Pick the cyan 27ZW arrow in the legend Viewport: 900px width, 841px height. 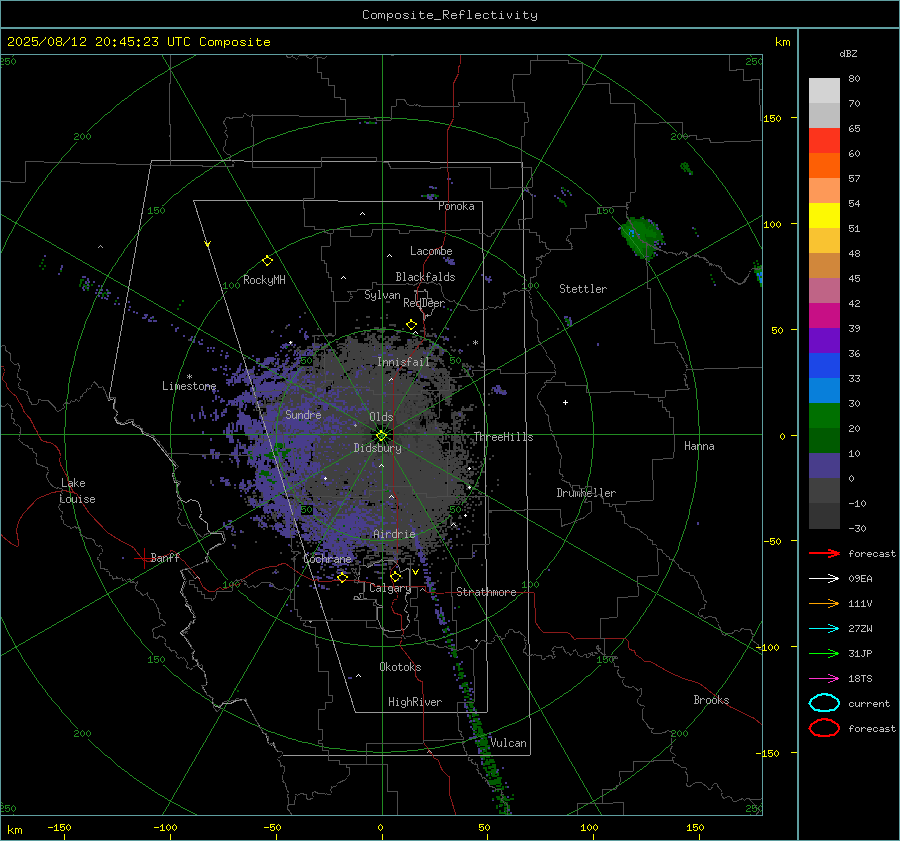coord(824,629)
